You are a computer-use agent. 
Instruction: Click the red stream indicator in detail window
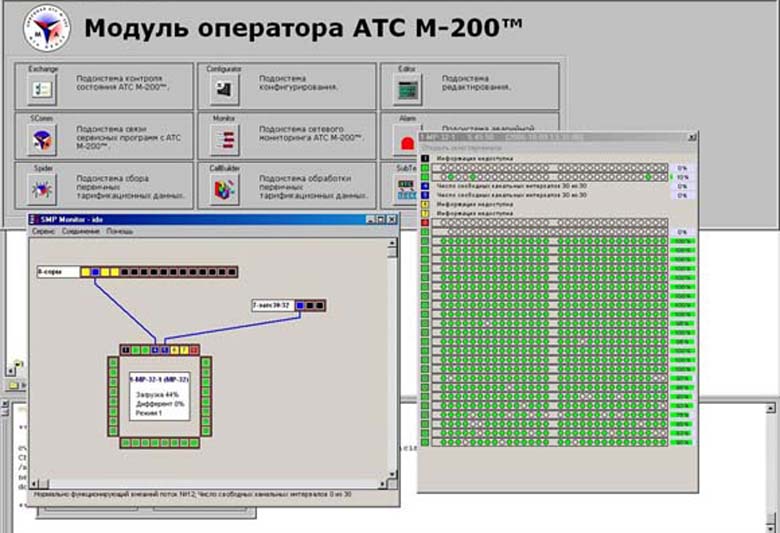tap(425, 223)
